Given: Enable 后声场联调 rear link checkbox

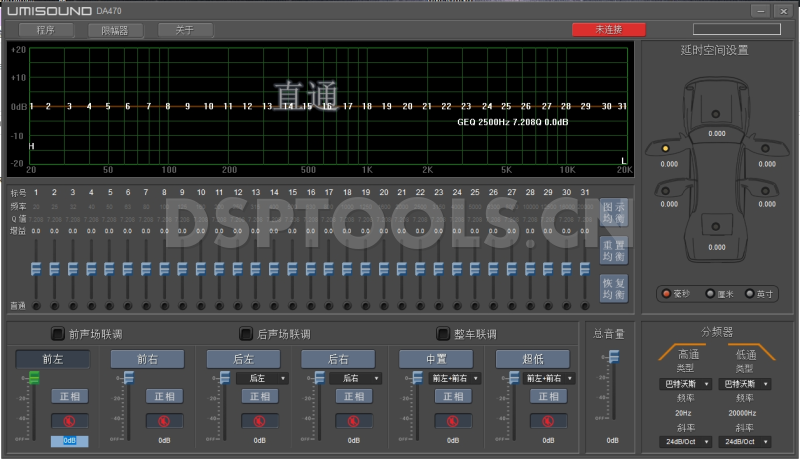Looking at the screenshot, I should [x=246, y=334].
